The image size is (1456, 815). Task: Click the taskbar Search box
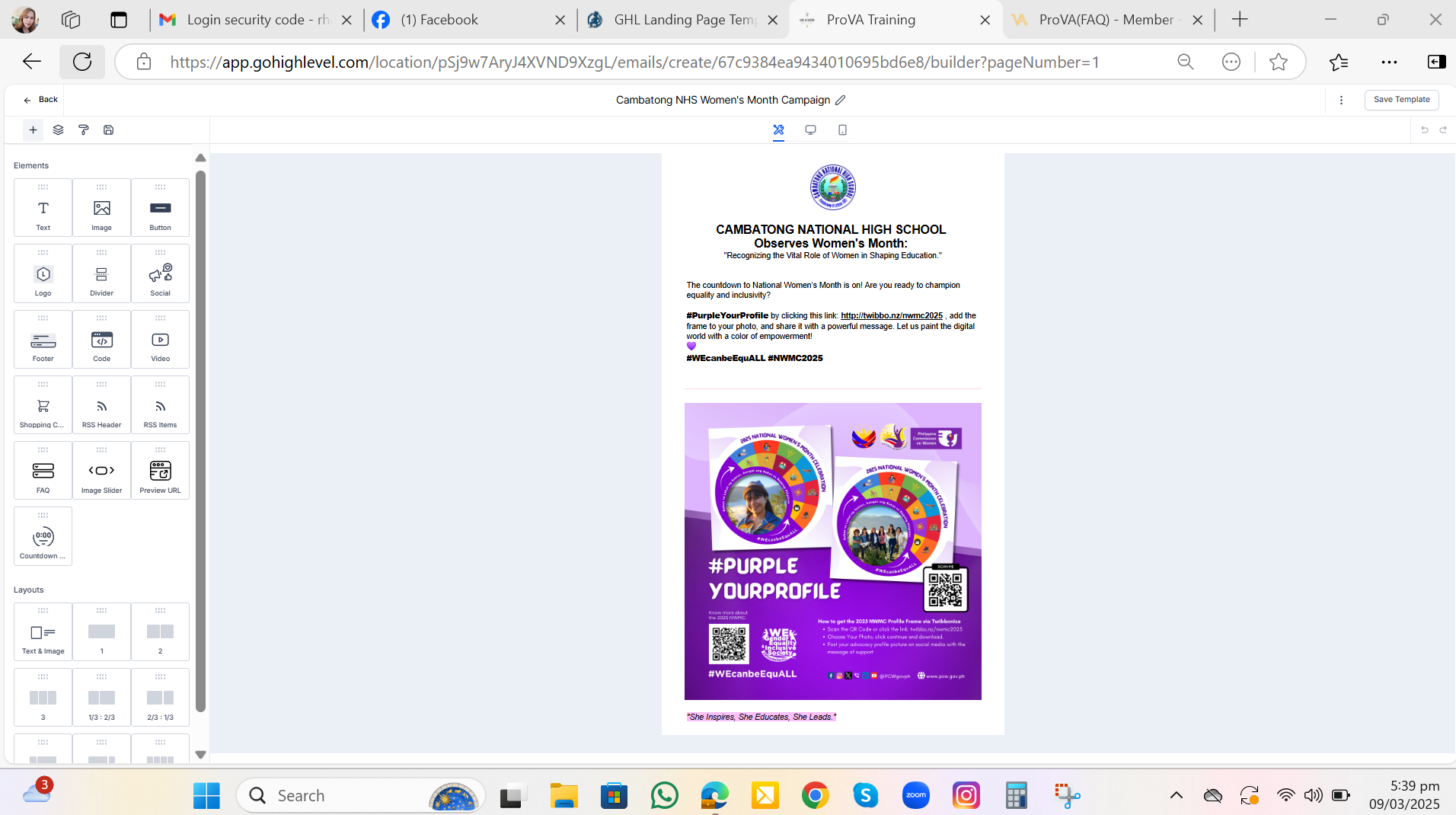pos(361,796)
